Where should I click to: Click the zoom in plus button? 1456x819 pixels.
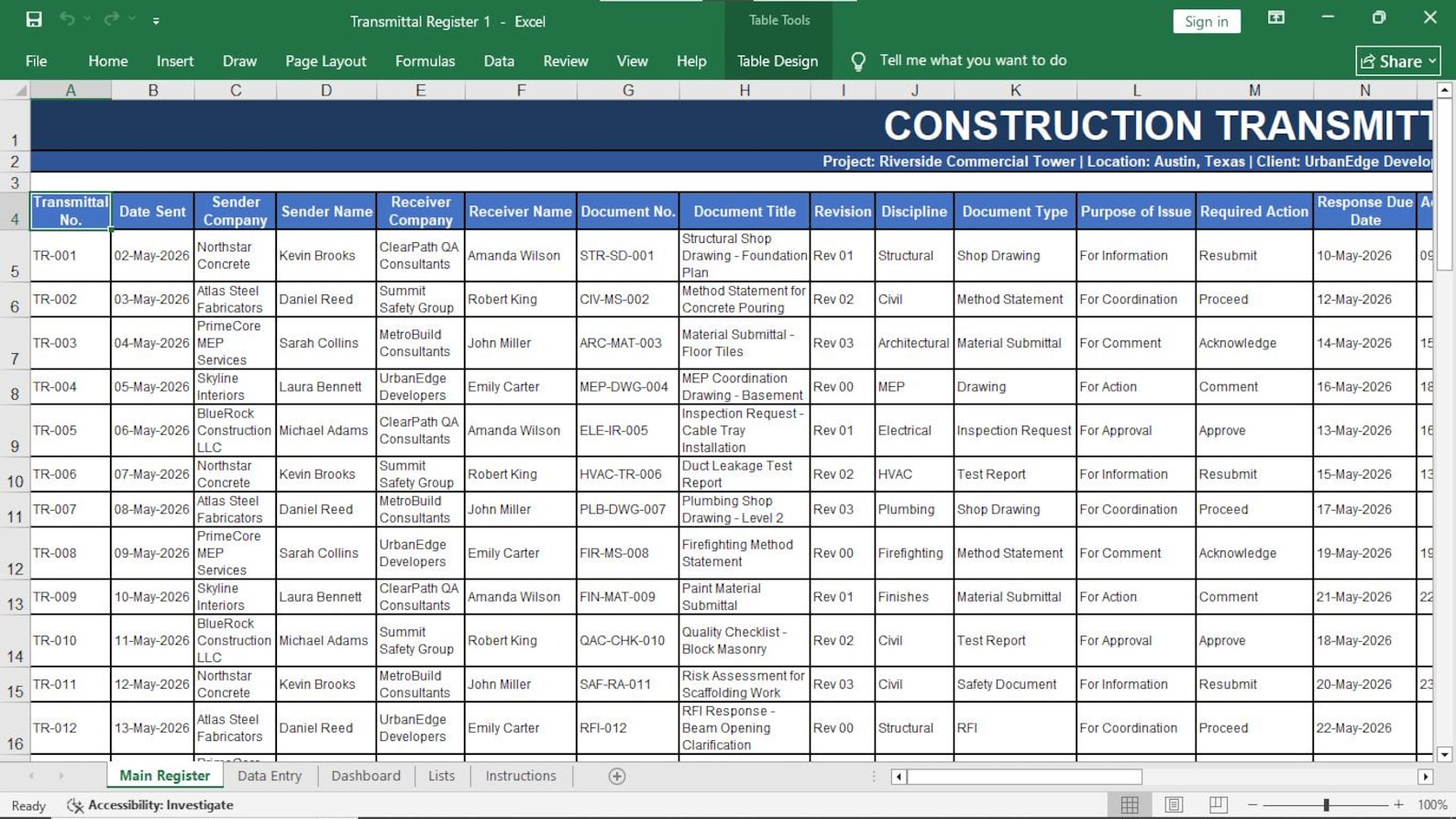point(1398,805)
